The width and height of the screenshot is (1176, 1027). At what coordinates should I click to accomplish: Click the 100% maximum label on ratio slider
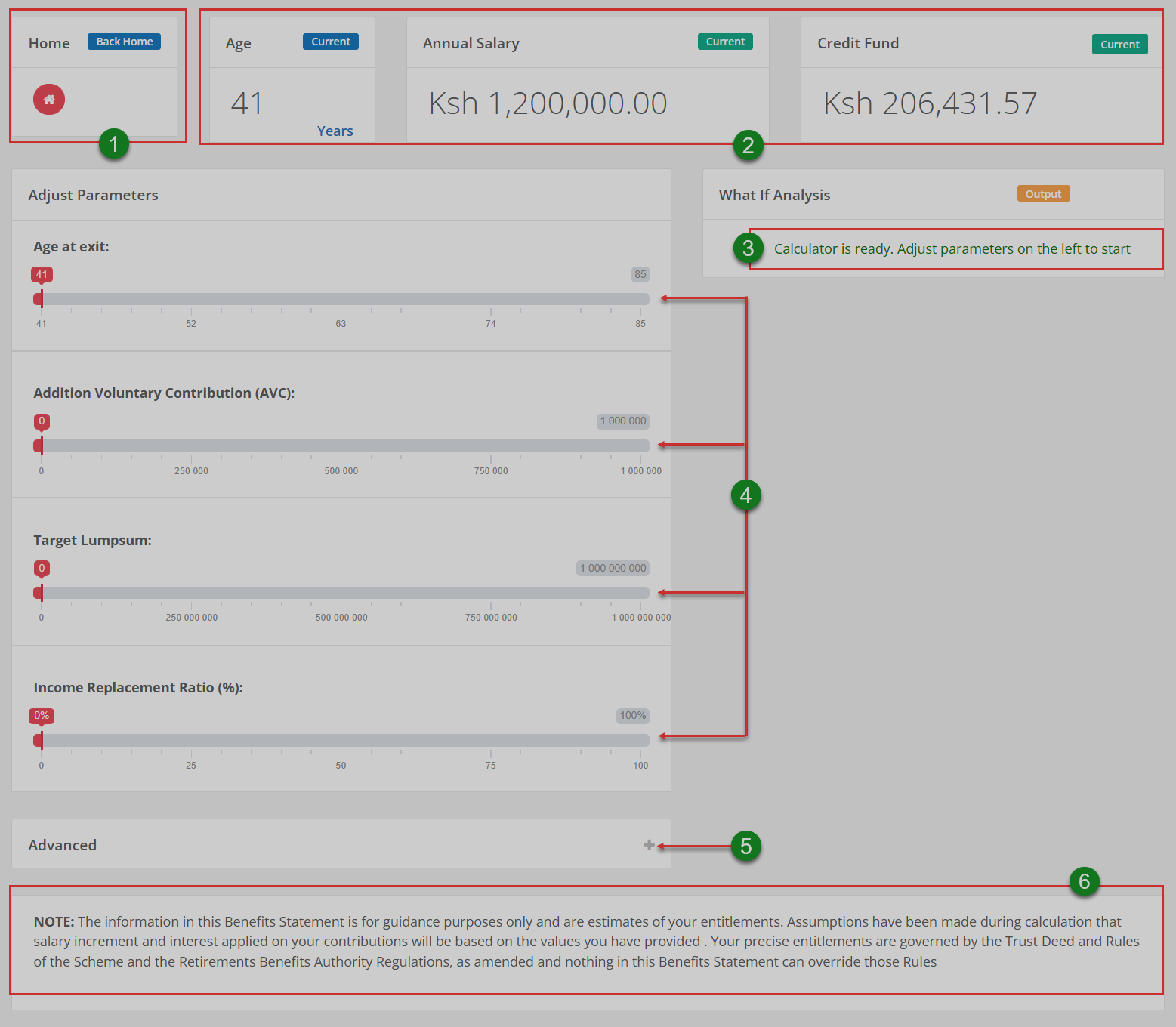pos(632,716)
